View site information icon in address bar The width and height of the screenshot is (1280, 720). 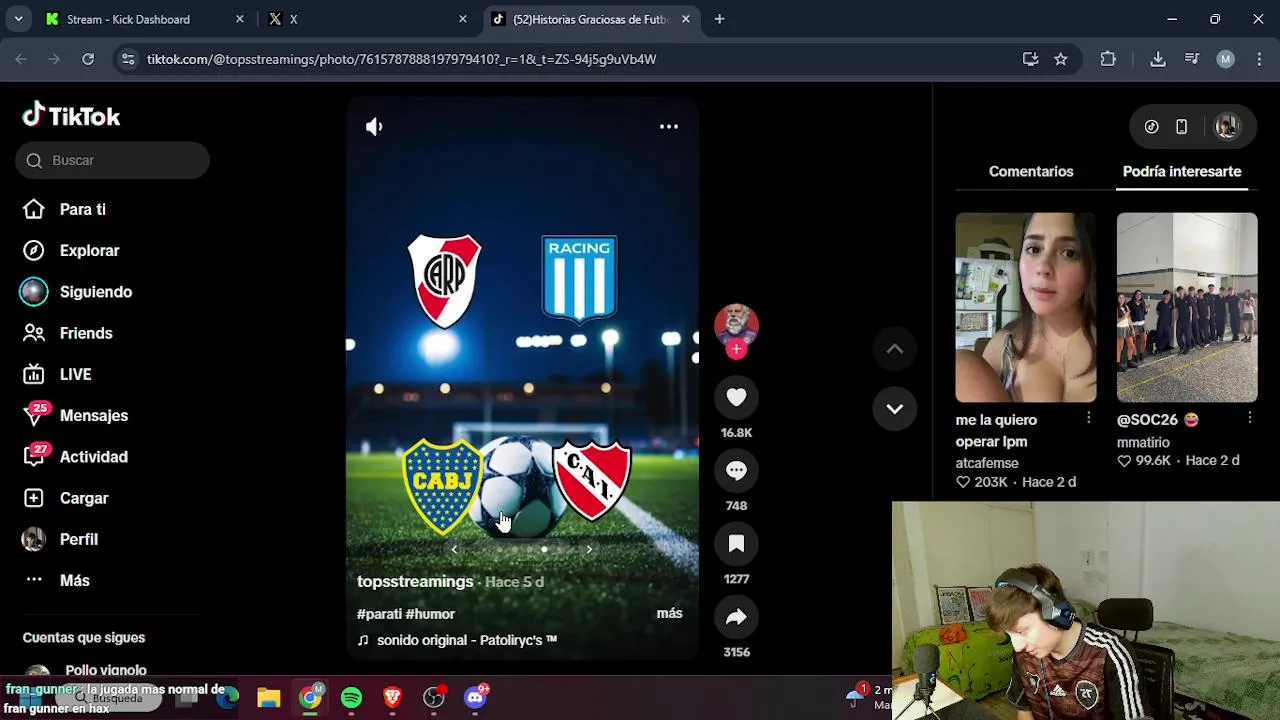(128, 59)
